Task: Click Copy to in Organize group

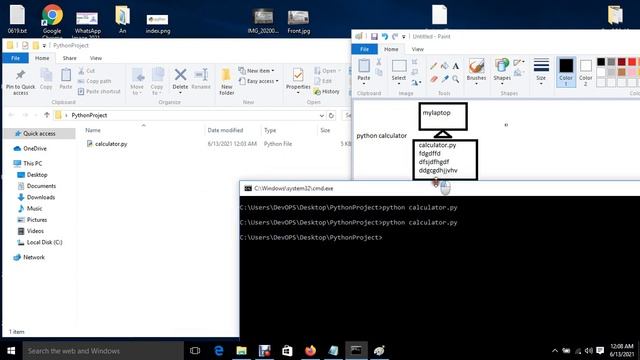Action: point(157,82)
